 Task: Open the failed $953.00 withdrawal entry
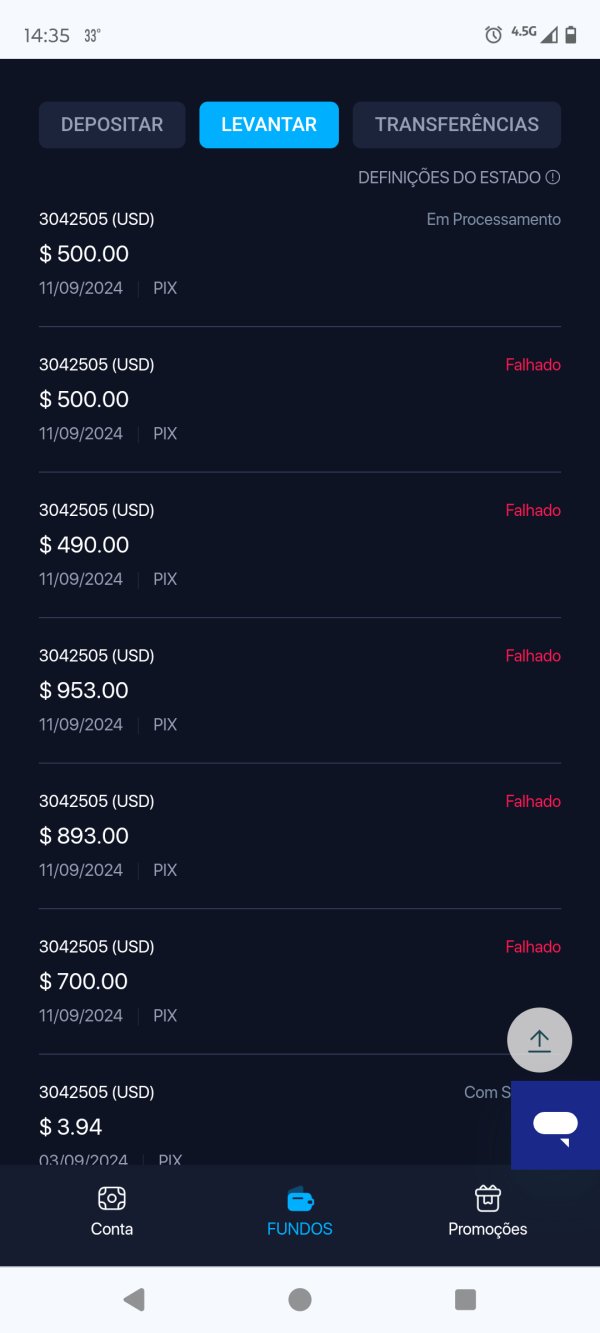(x=300, y=690)
